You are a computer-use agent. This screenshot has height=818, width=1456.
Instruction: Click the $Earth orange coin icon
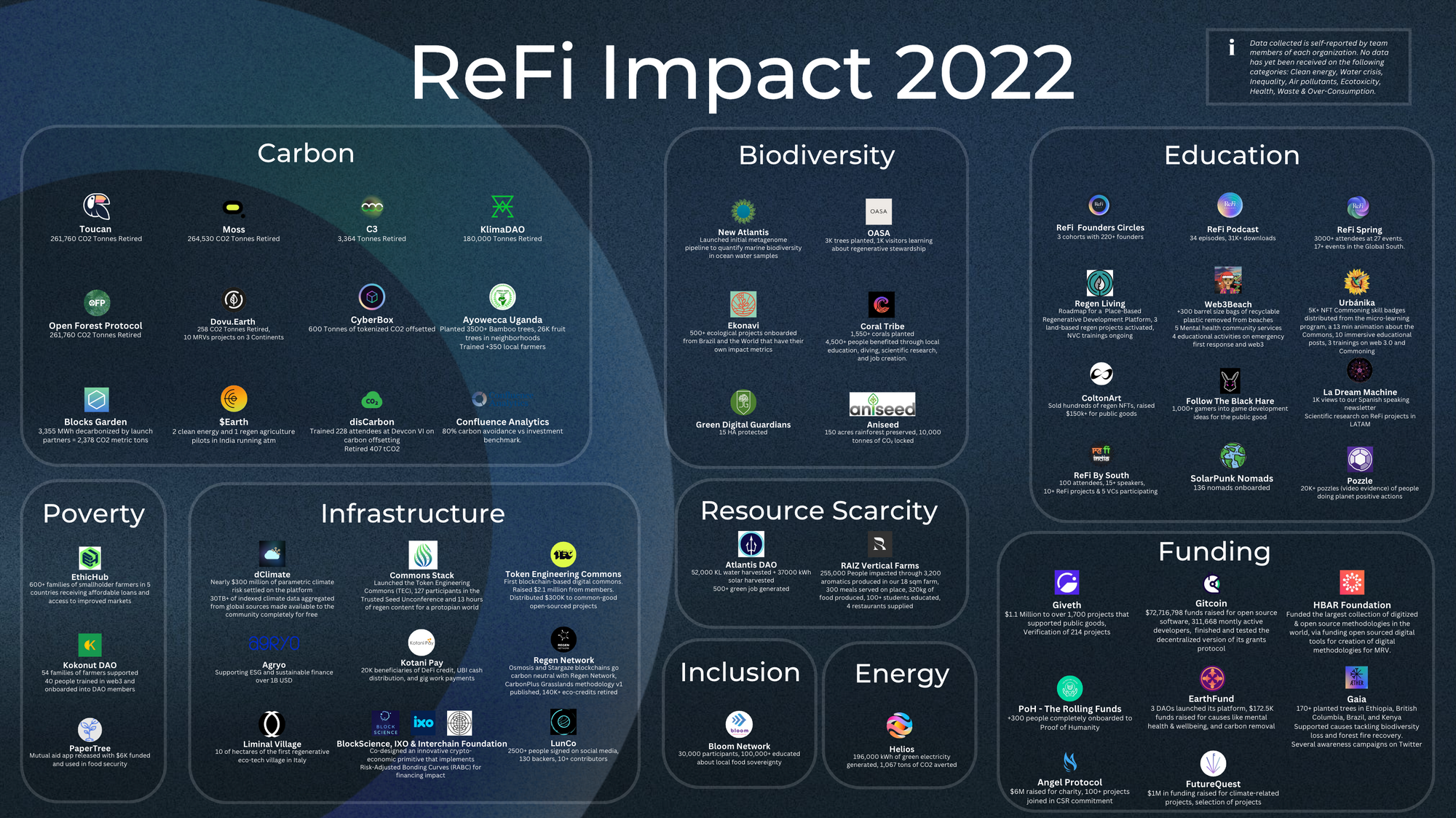click(234, 399)
